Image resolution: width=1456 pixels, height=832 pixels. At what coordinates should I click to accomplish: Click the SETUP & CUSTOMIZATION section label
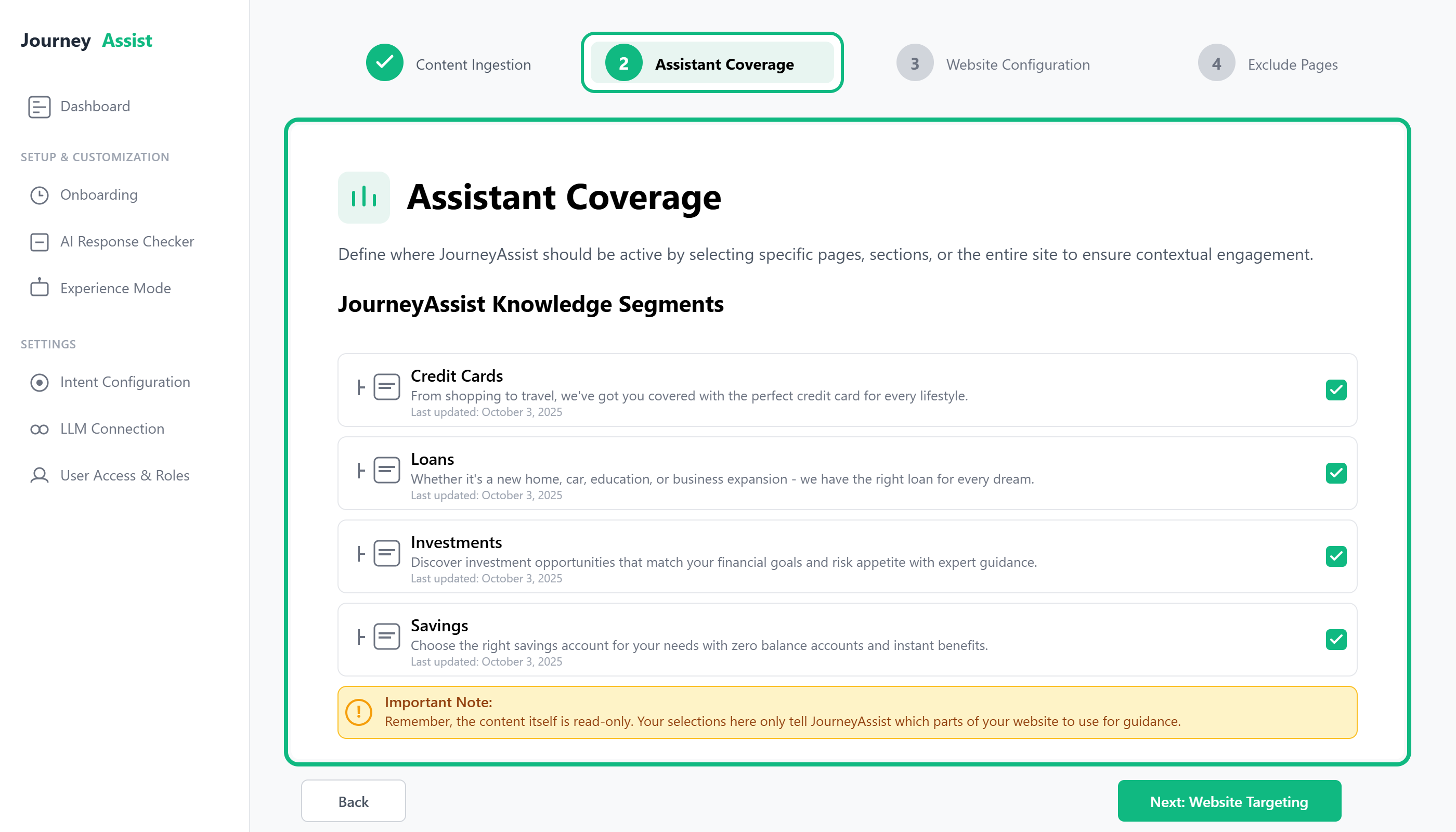95,157
